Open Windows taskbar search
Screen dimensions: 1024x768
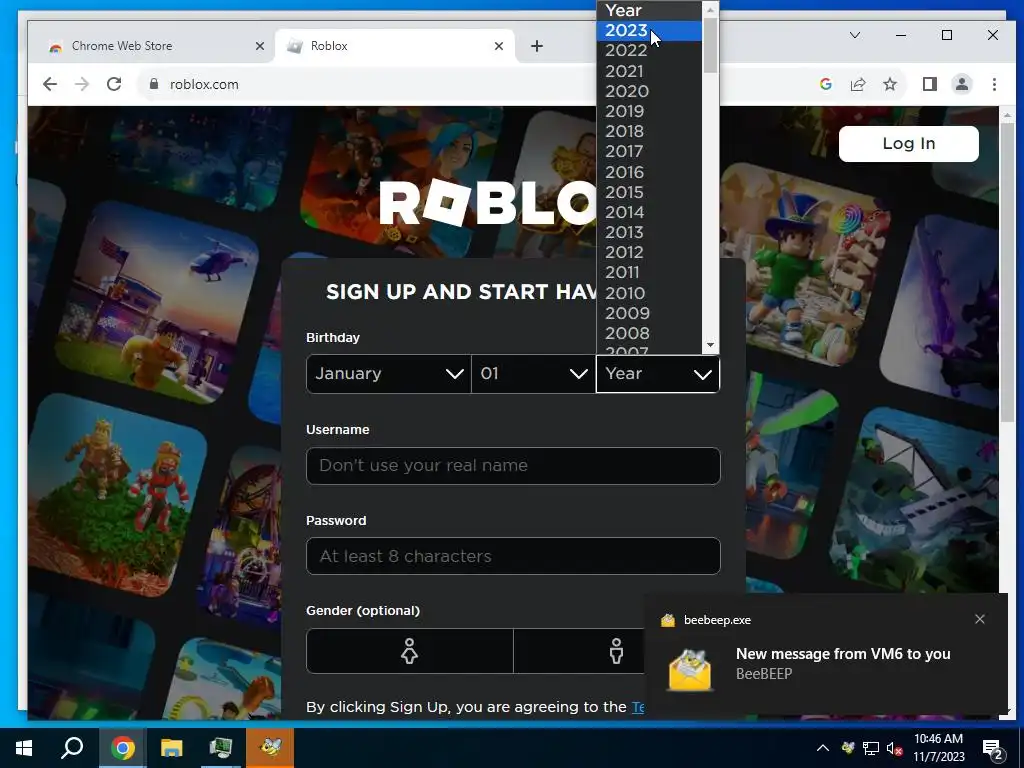pyautogui.click(x=72, y=748)
